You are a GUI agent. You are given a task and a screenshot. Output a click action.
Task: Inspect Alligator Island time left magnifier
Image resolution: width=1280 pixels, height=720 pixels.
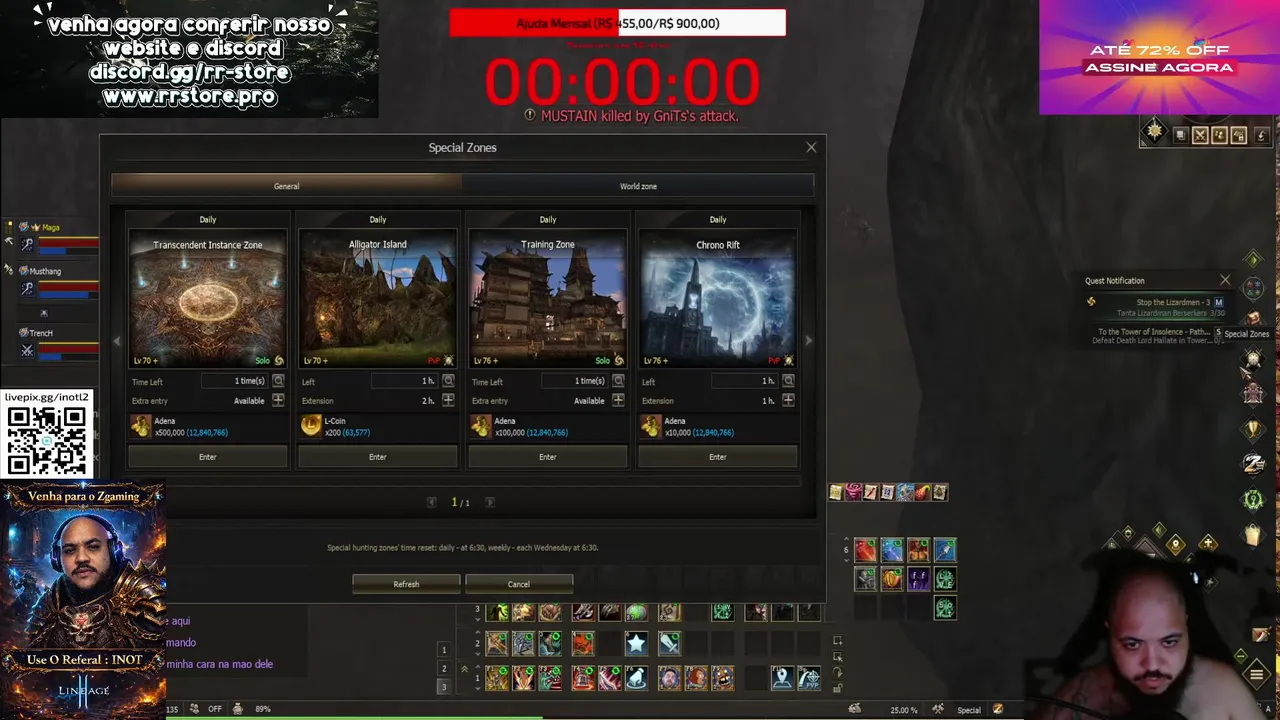(448, 381)
